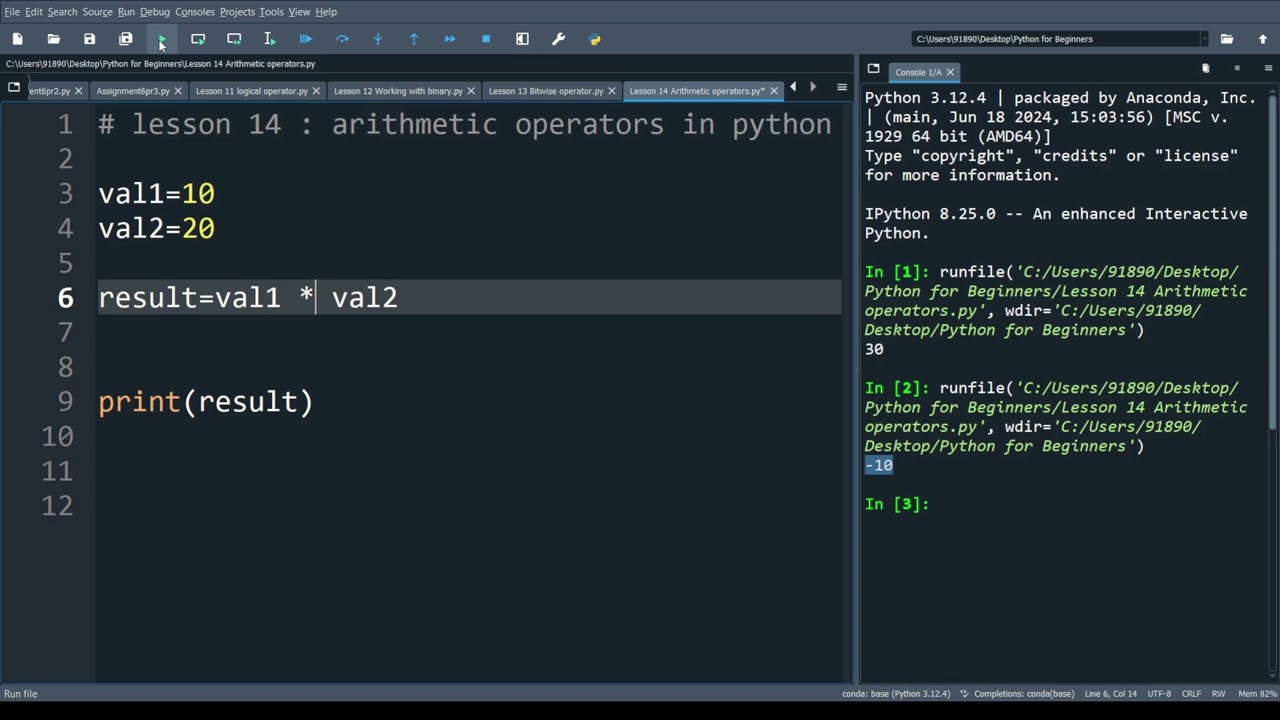Open the Search menu
1280x720 pixels.
tap(62, 12)
